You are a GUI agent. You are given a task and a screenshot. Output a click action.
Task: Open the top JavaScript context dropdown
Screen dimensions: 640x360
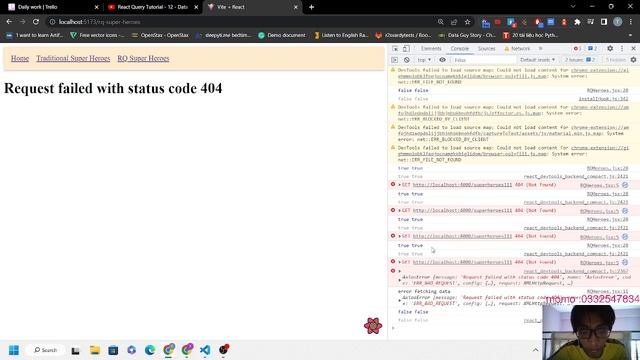pos(424,60)
